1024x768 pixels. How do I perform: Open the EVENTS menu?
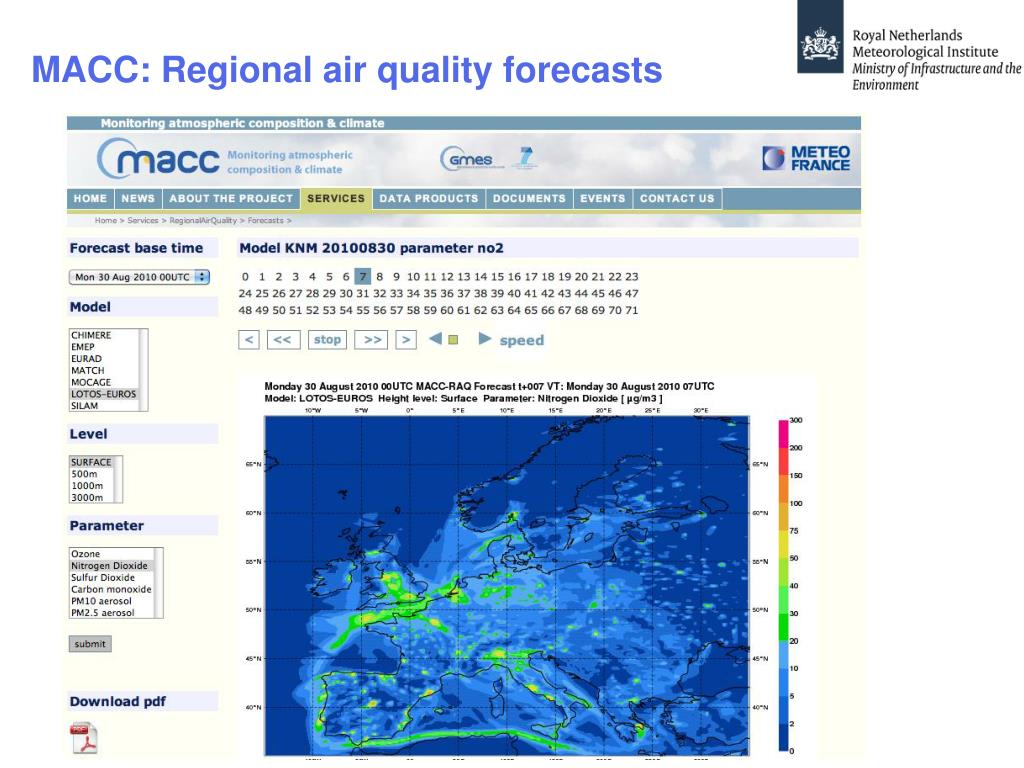(603, 199)
